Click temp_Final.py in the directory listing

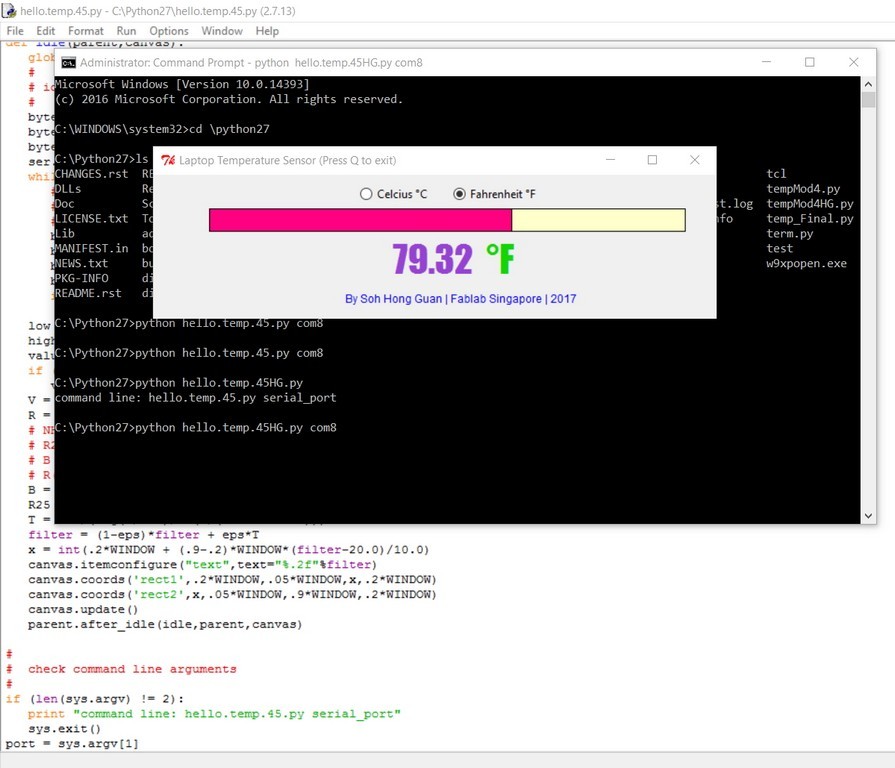click(x=809, y=219)
